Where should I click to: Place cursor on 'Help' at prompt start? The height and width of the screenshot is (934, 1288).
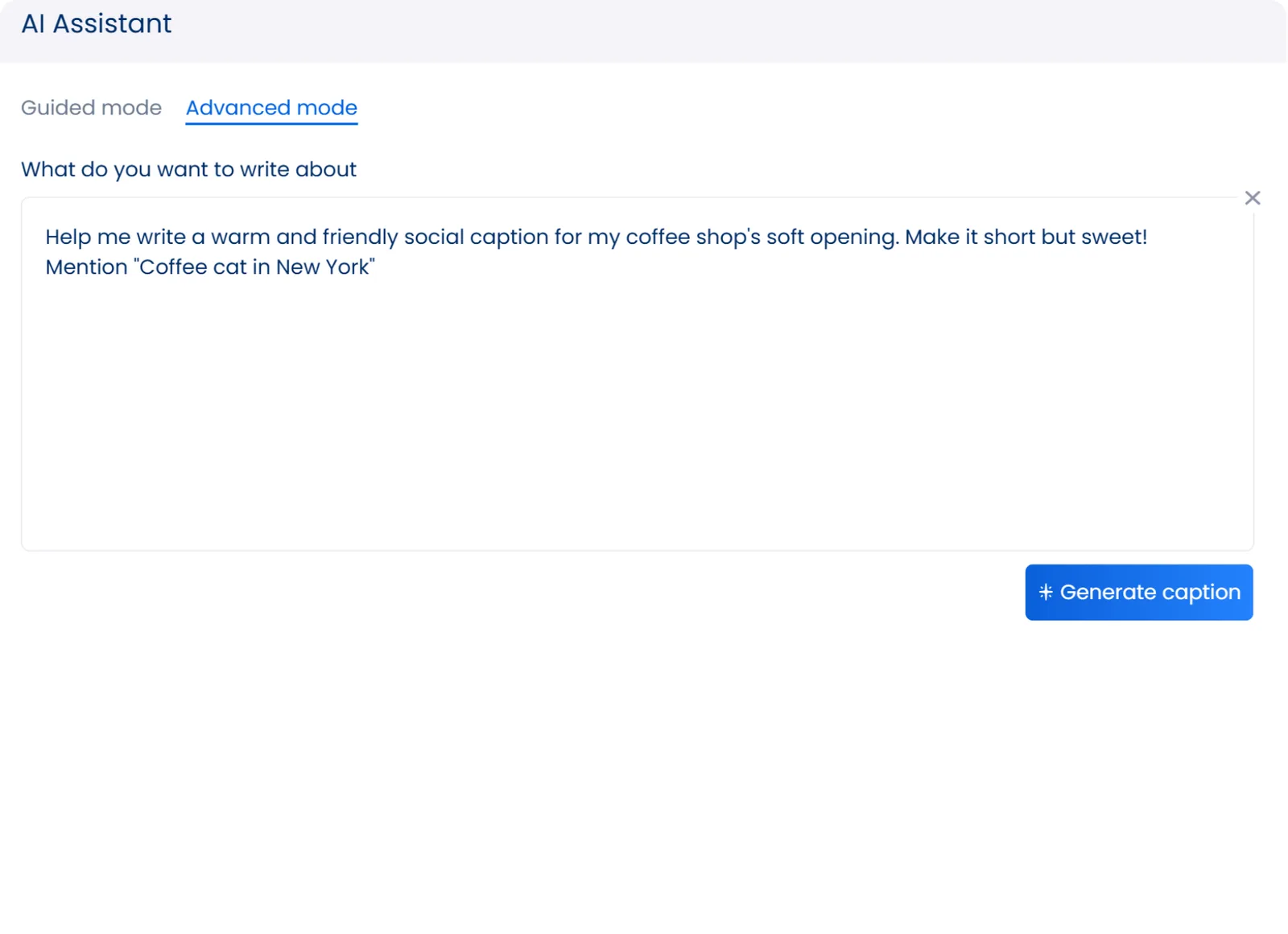pos(68,238)
